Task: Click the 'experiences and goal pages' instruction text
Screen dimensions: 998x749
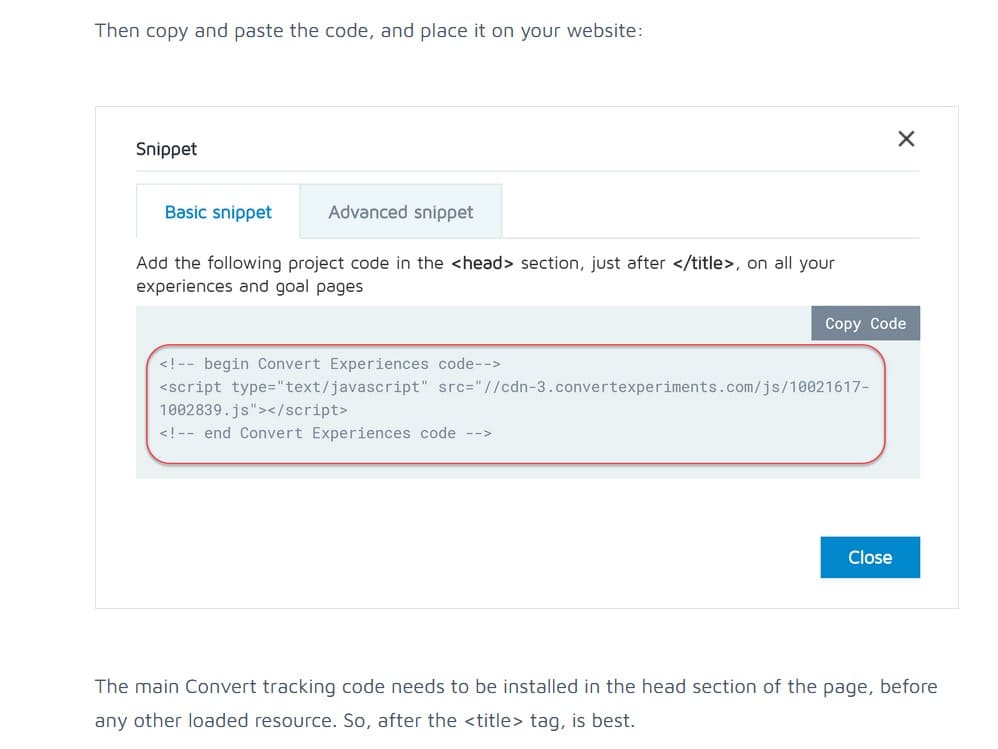Action: [250, 287]
